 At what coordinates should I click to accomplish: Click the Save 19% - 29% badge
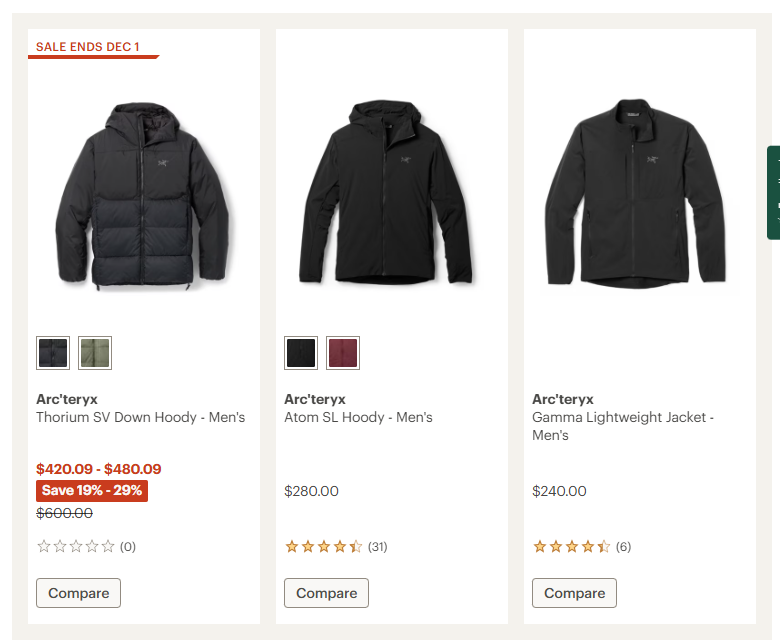92,491
